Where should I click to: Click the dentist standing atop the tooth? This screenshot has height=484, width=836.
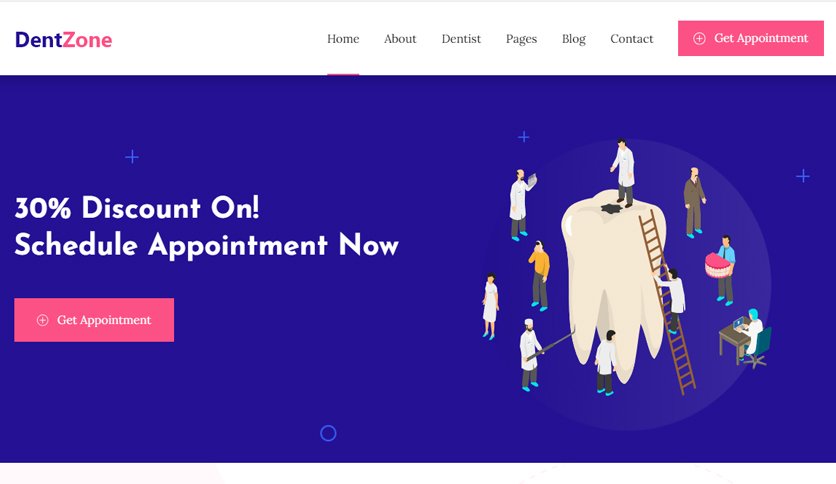(x=623, y=172)
